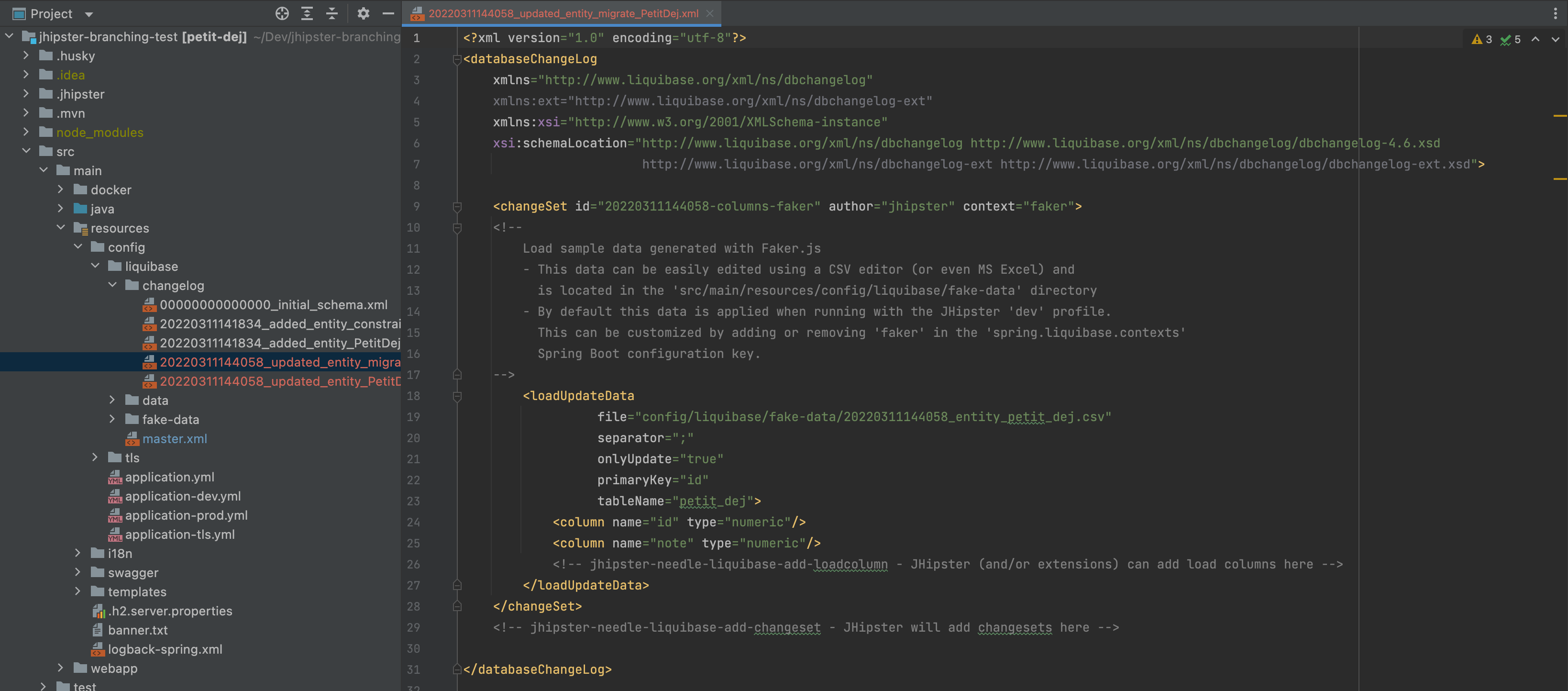Image resolution: width=1568 pixels, height=691 pixels.
Task: Expand the templates folder arrow
Action: pos(77,591)
